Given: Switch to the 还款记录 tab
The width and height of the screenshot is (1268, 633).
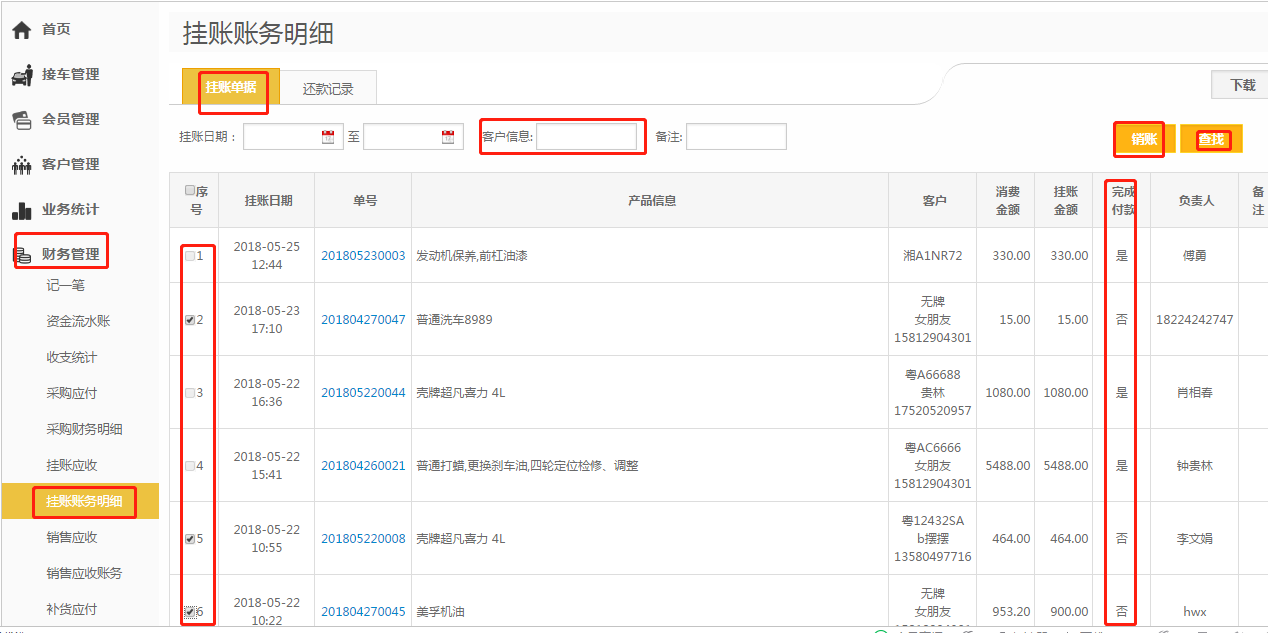Looking at the screenshot, I should coord(328,88).
